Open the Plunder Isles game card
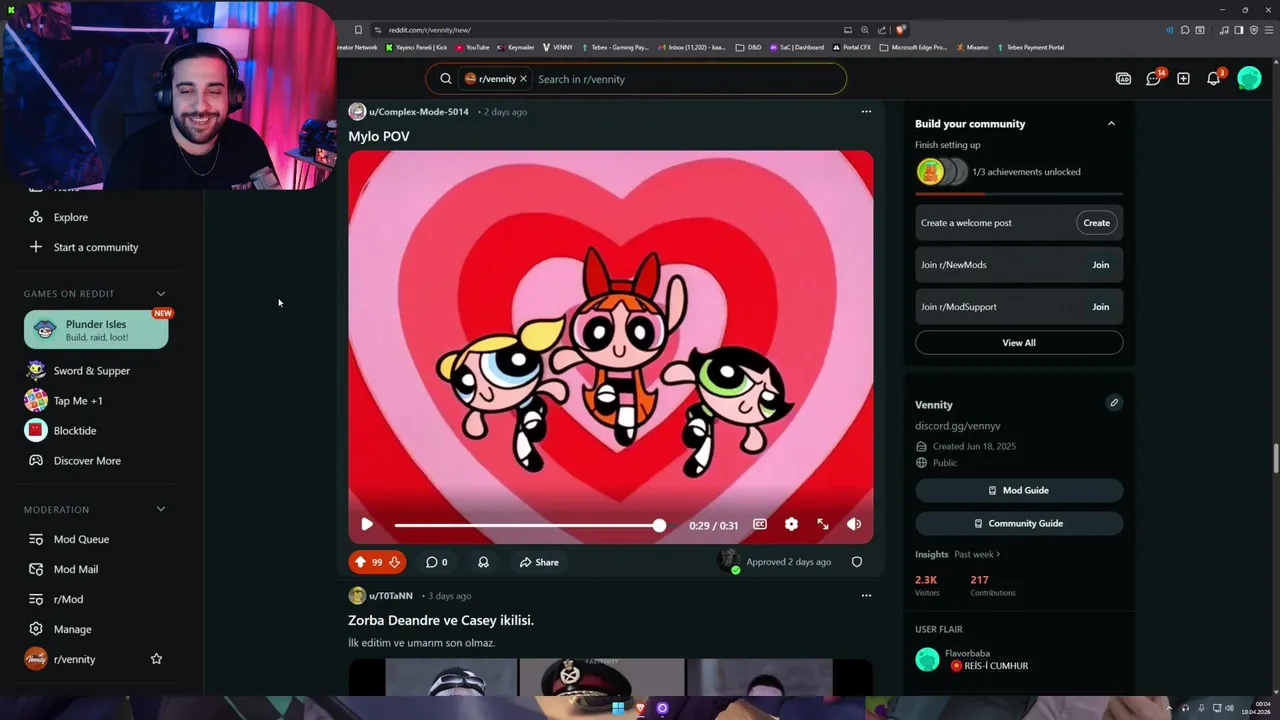This screenshot has width=1280, height=720. click(x=96, y=330)
